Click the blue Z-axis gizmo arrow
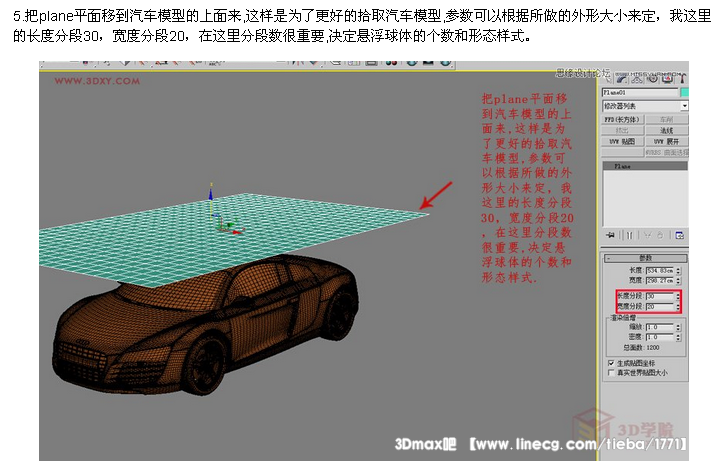716x461 pixels. pyautogui.click(x=211, y=194)
